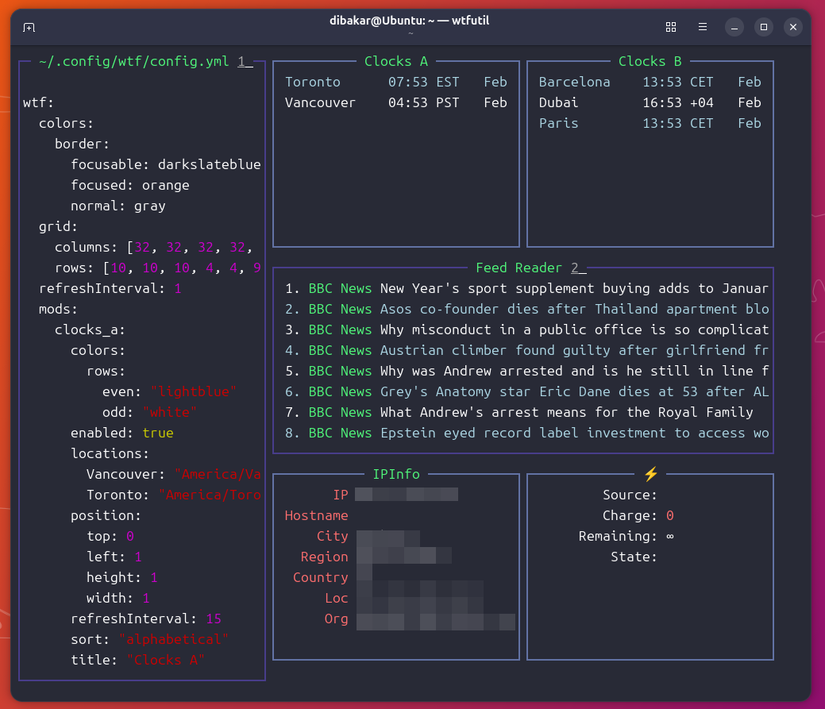Click the Paris clock row
The width and height of the screenshot is (825, 709).
click(x=650, y=123)
